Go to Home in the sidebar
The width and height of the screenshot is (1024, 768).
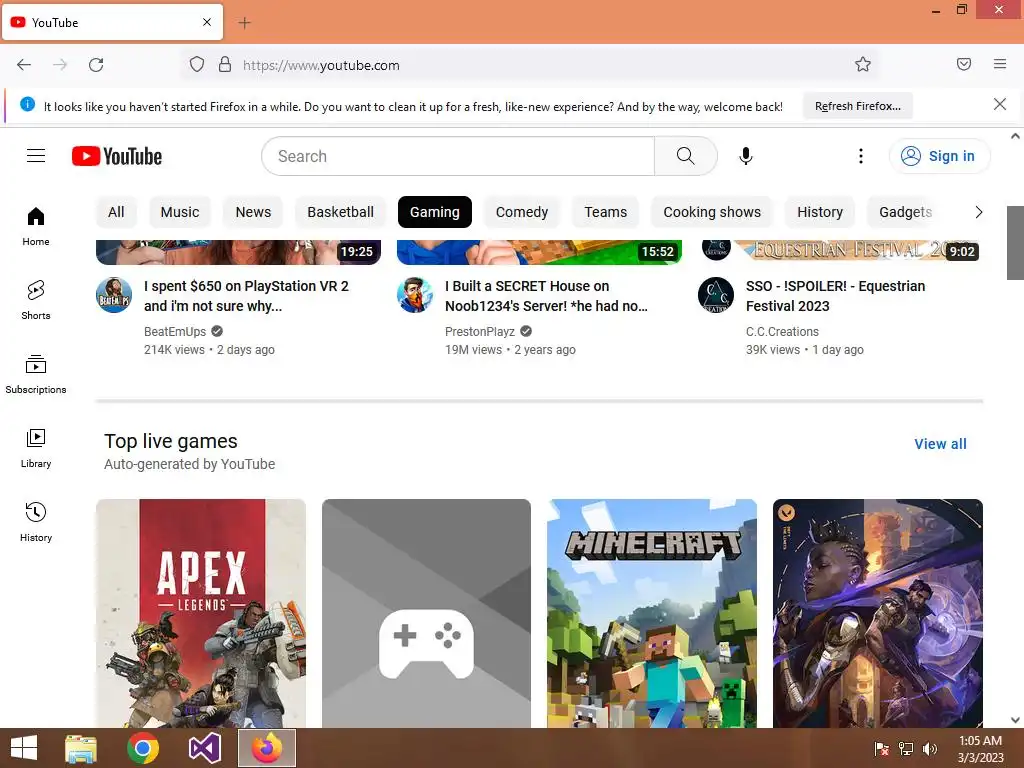click(36, 226)
